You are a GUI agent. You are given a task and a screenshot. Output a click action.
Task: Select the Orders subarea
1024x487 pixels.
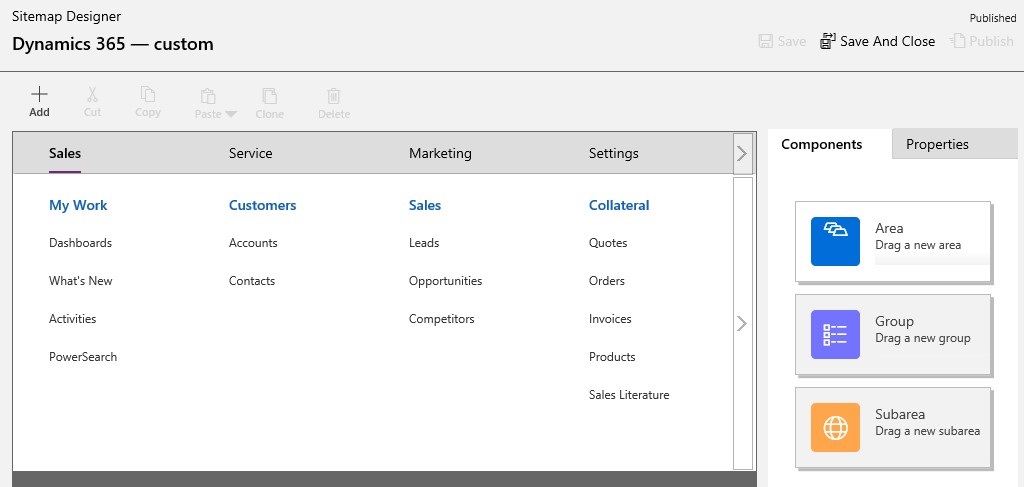pyautogui.click(x=607, y=281)
